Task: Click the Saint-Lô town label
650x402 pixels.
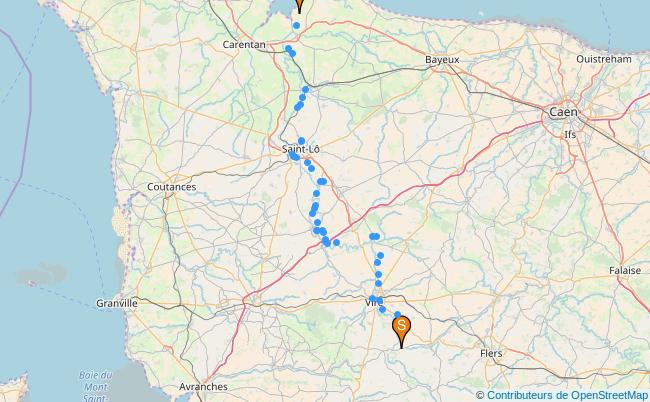Action: coord(301,149)
